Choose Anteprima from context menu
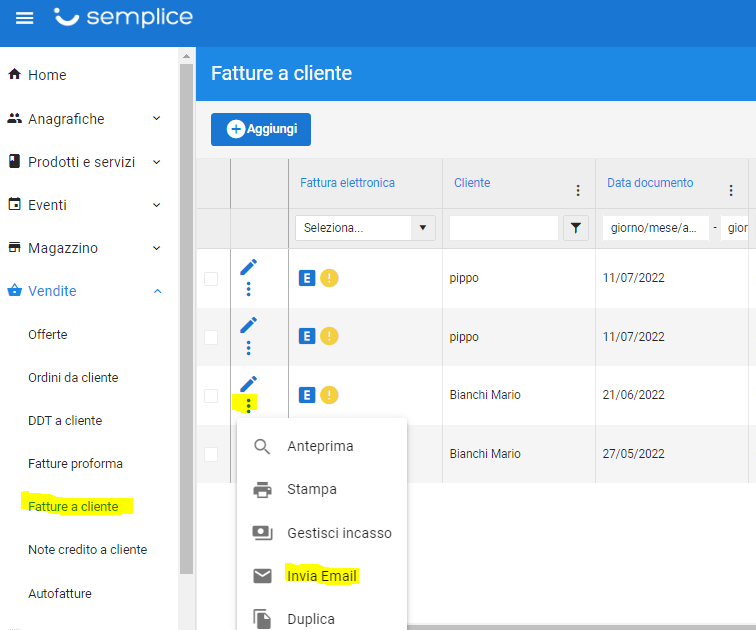The image size is (756, 630). coord(322,446)
